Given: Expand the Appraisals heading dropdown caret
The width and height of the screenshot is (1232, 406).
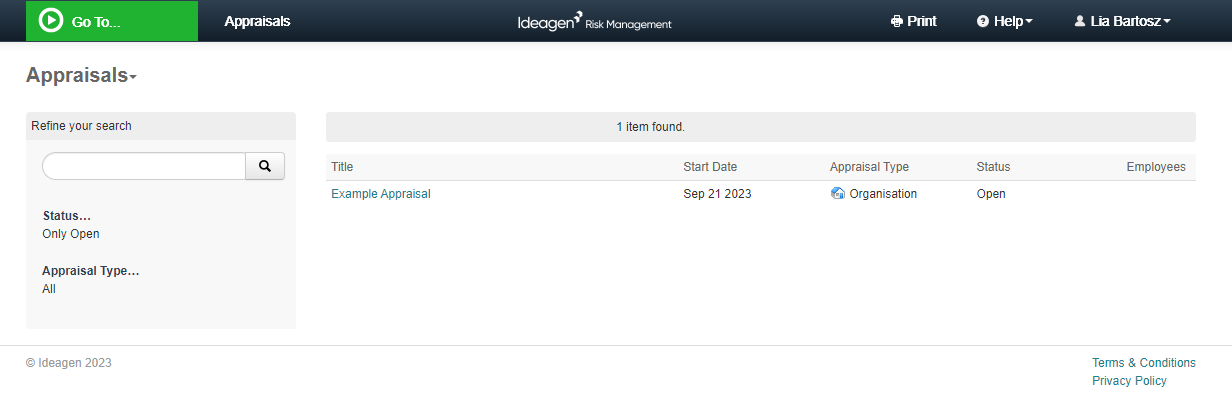Looking at the screenshot, I should pyautogui.click(x=133, y=78).
